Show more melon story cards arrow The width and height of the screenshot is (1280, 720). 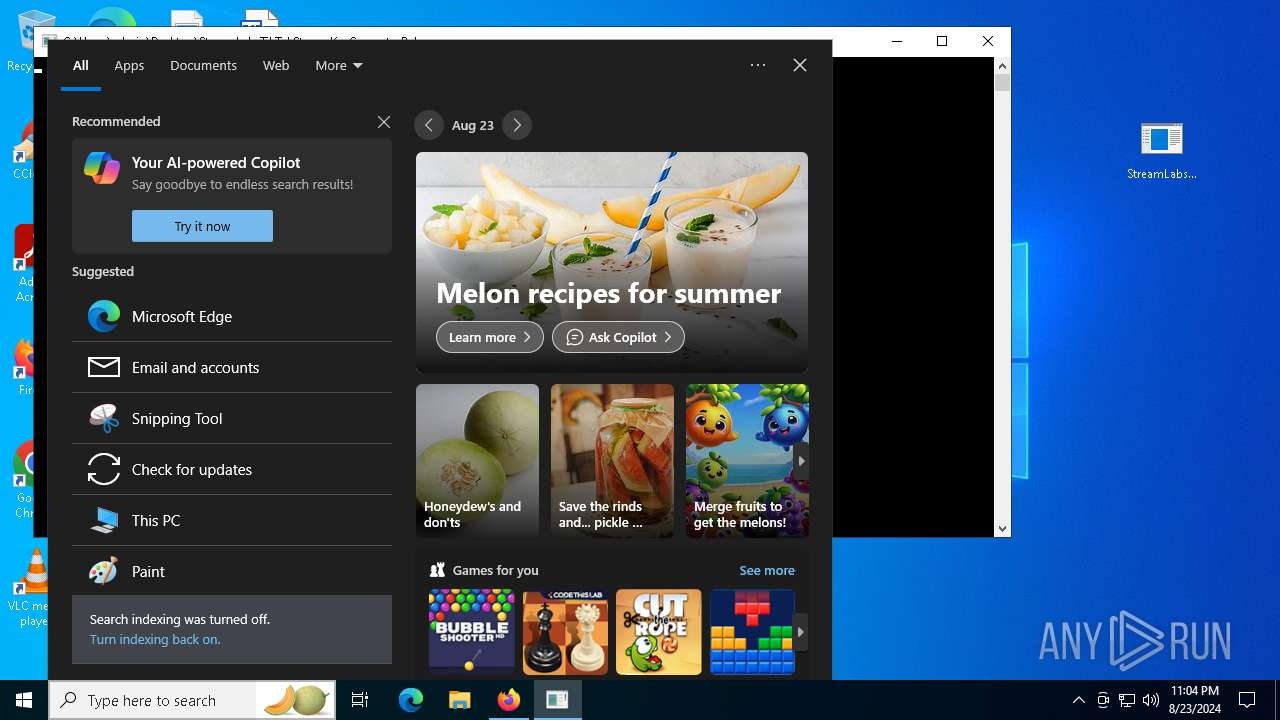[801, 461]
